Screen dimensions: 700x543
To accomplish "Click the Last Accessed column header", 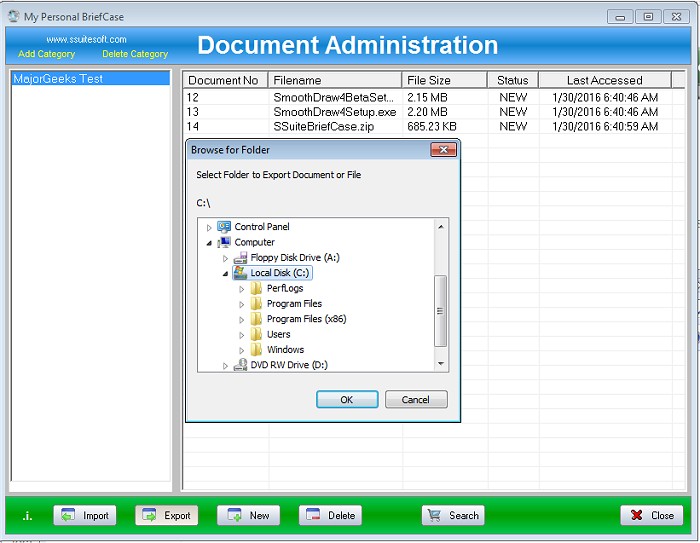I will [604, 80].
